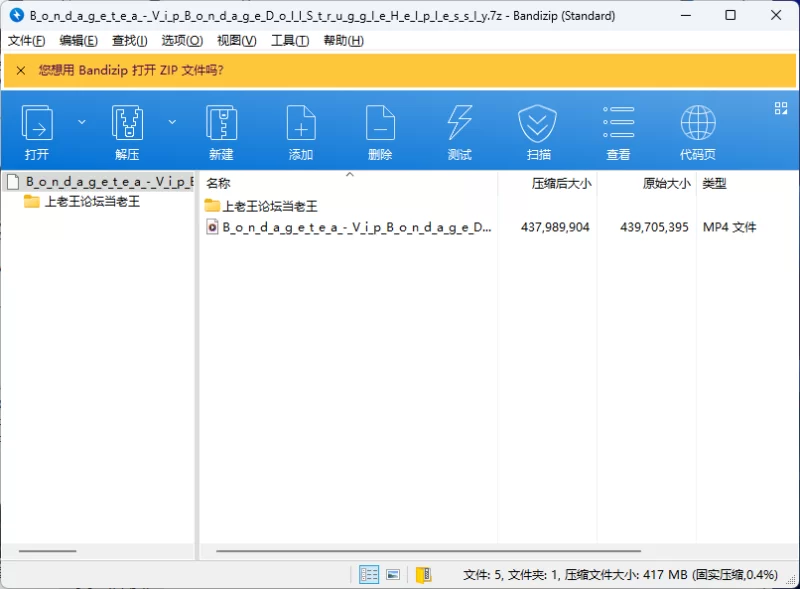Click the MP4 video file icon
Viewport: 800px width, 589px height.
click(212, 227)
